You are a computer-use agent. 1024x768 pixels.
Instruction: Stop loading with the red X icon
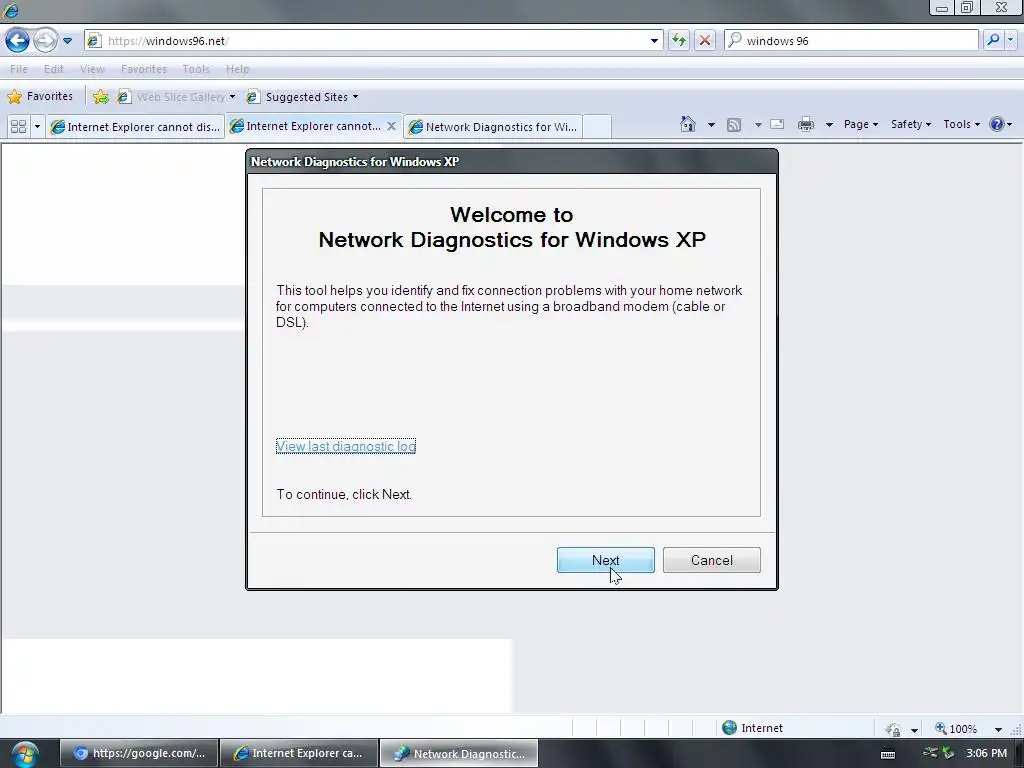pos(705,40)
